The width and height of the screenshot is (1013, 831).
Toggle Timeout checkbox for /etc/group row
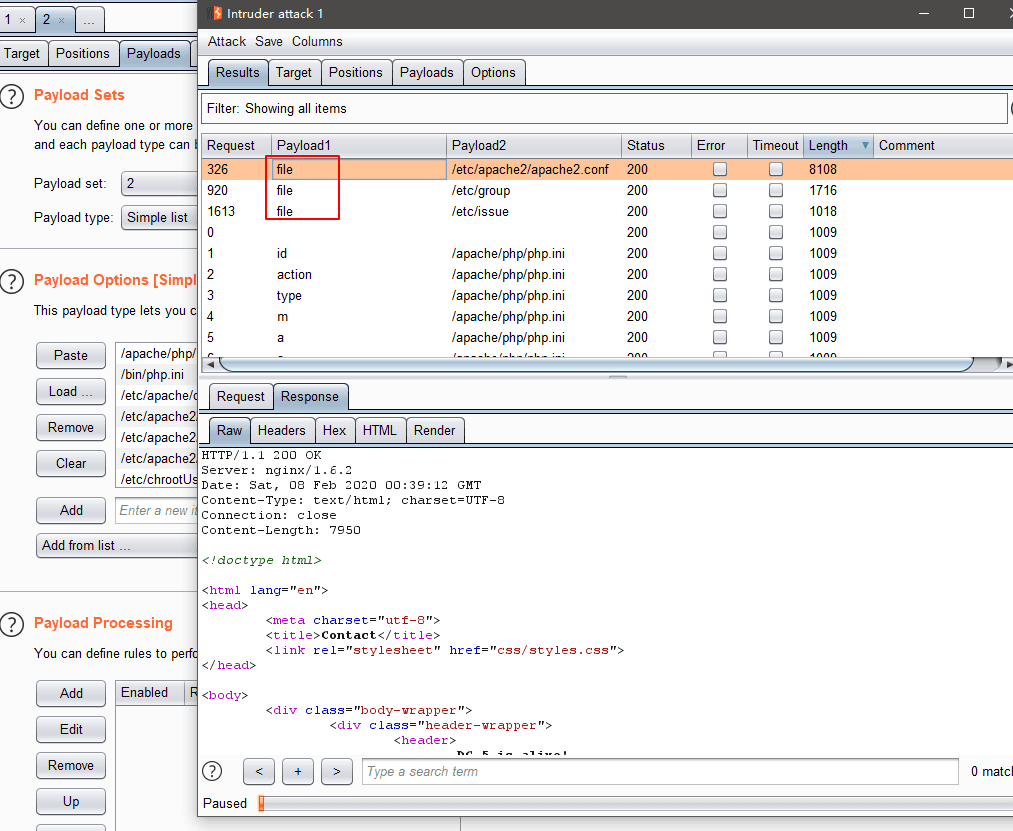tap(776, 191)
